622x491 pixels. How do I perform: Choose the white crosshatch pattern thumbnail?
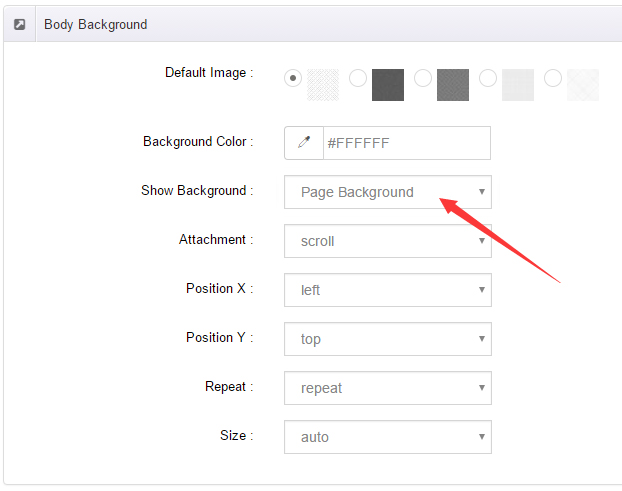pyautogui.click(x=323, y=85)
